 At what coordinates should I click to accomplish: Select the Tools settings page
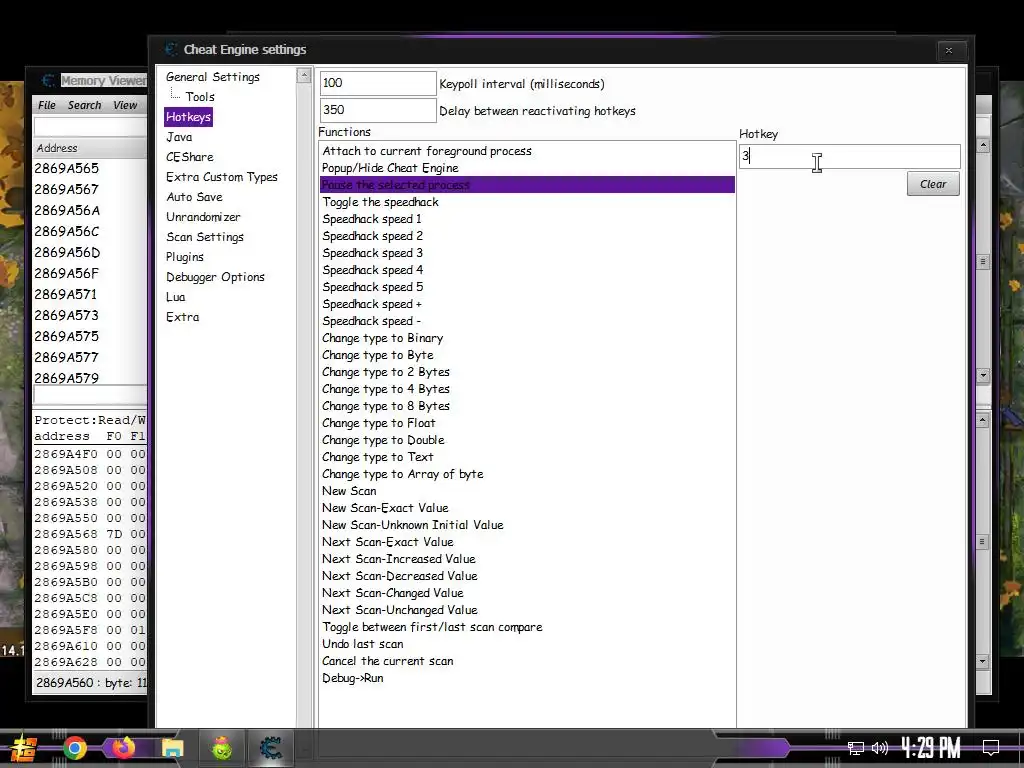click(x=200, y=97)
